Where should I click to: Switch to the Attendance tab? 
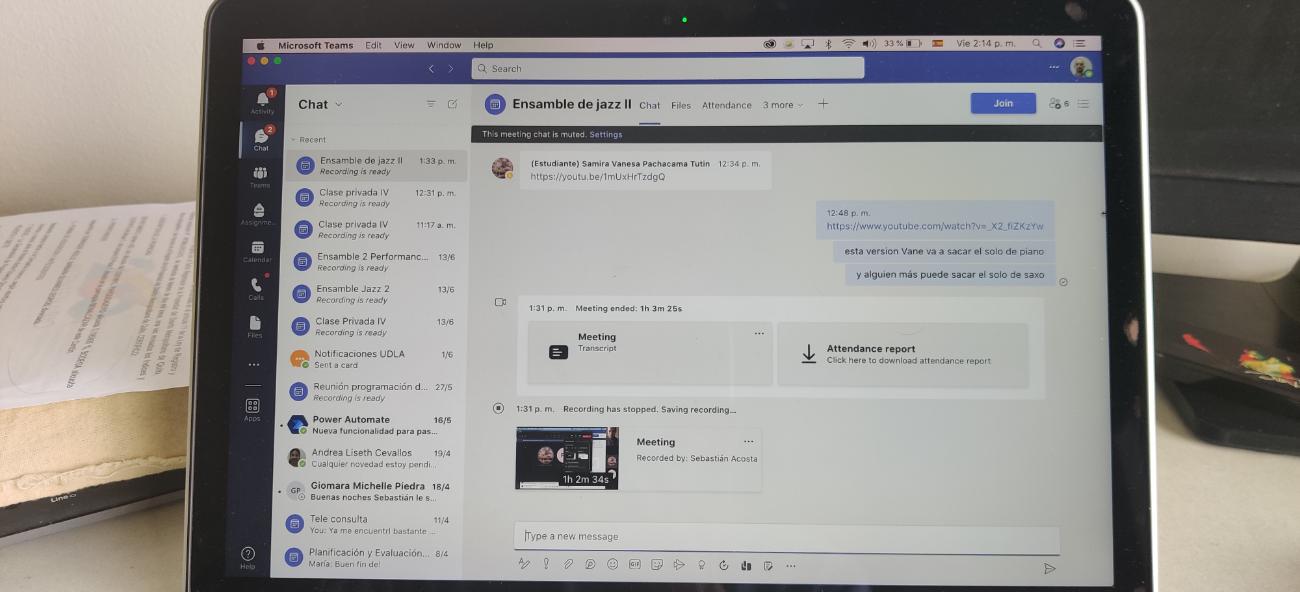point(726,105)
